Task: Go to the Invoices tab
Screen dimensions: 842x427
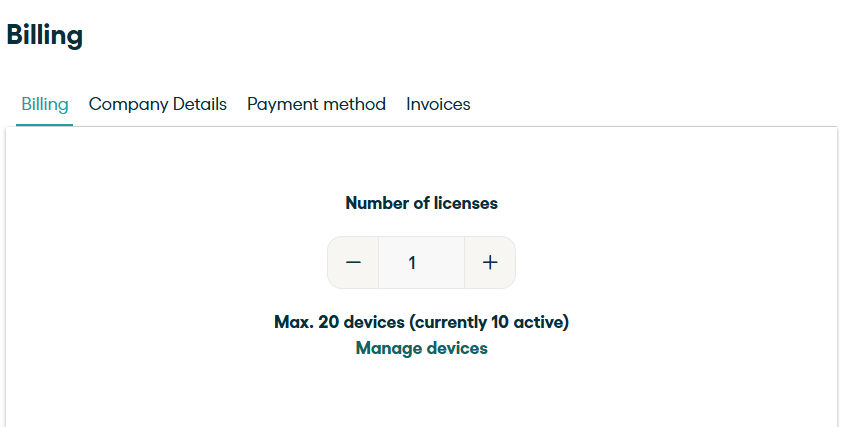Action: 438,104
